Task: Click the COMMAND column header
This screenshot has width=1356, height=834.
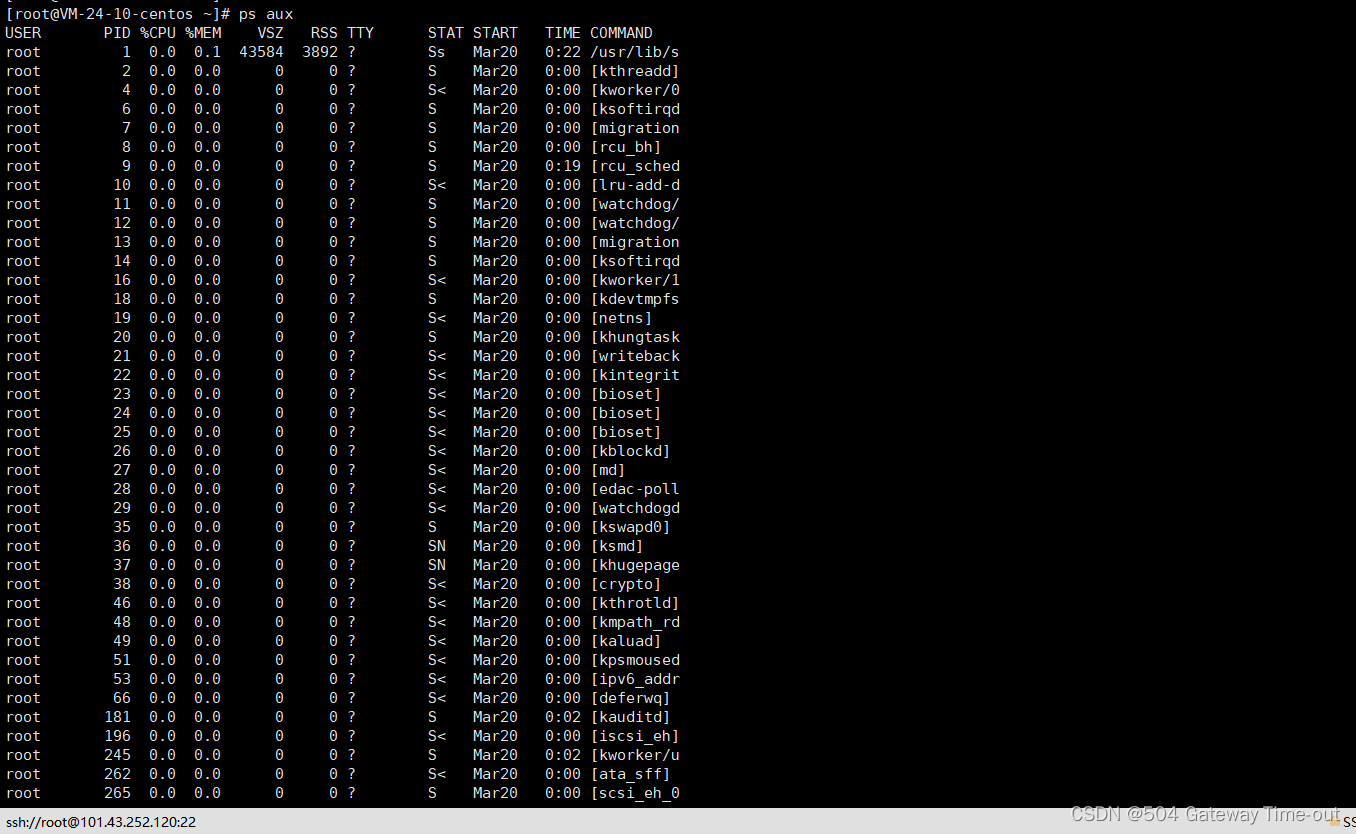Action: pyautogui.click(x=621, y=33)
